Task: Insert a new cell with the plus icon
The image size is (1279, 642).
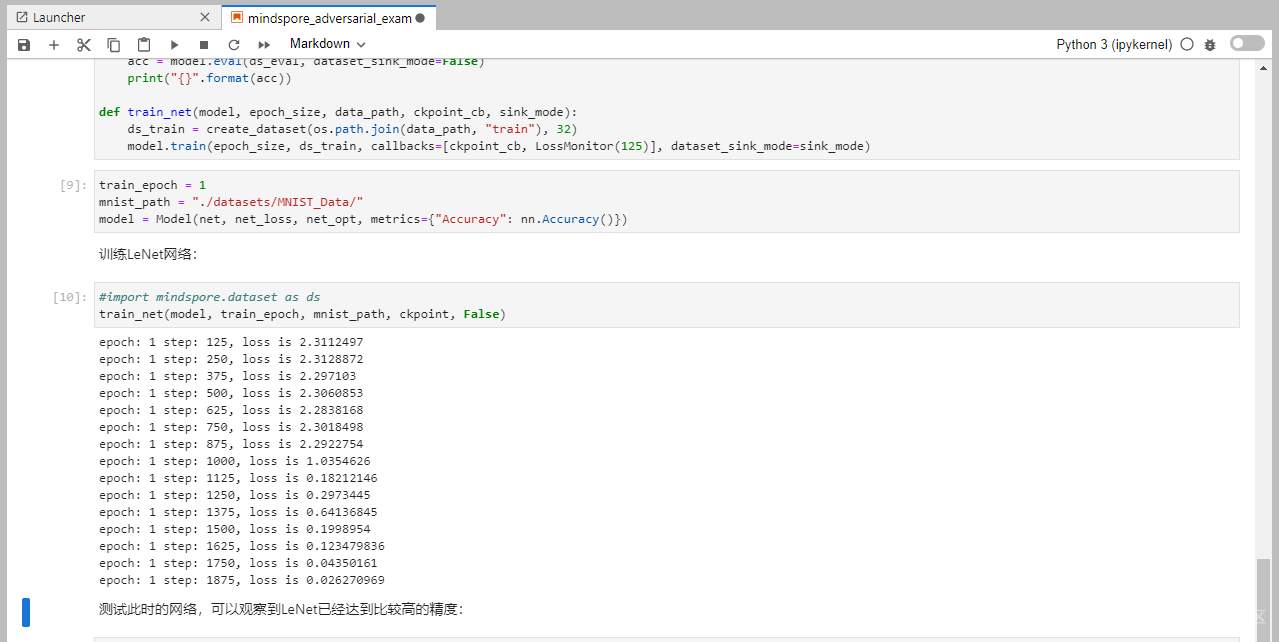Action: pos(54,45)
